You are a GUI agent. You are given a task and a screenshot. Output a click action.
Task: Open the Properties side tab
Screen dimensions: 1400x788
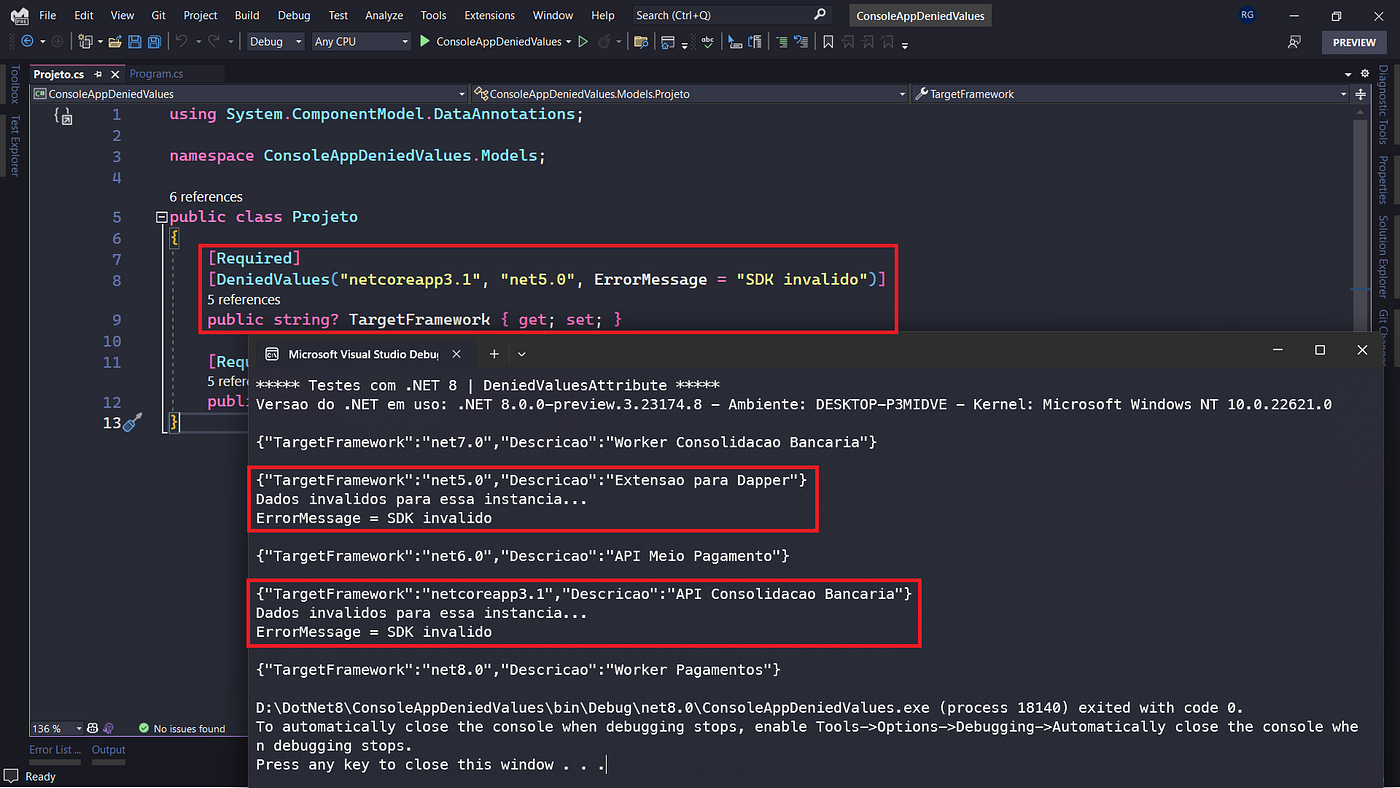pos(1384,180)
